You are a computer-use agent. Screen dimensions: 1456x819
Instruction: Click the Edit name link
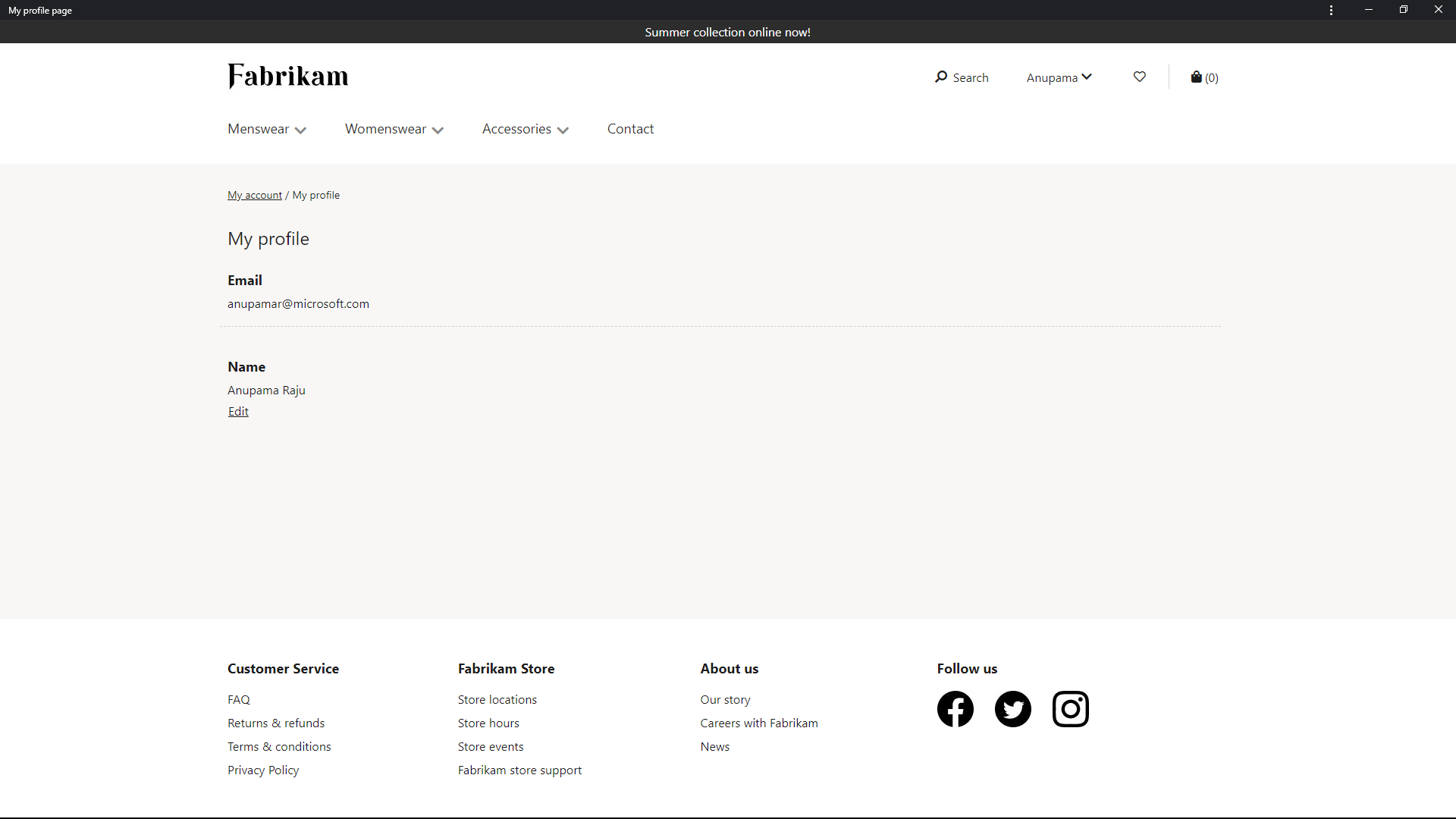[238, 411]
